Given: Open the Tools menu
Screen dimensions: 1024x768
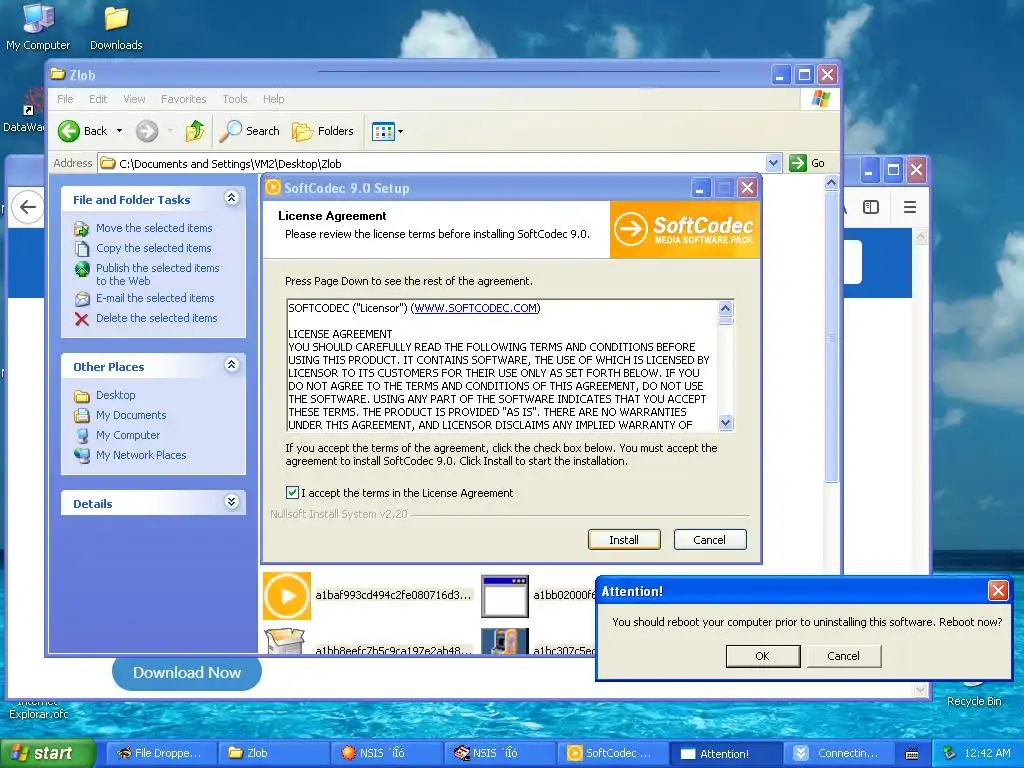Looking at the screenshot, I should [234, 99].
